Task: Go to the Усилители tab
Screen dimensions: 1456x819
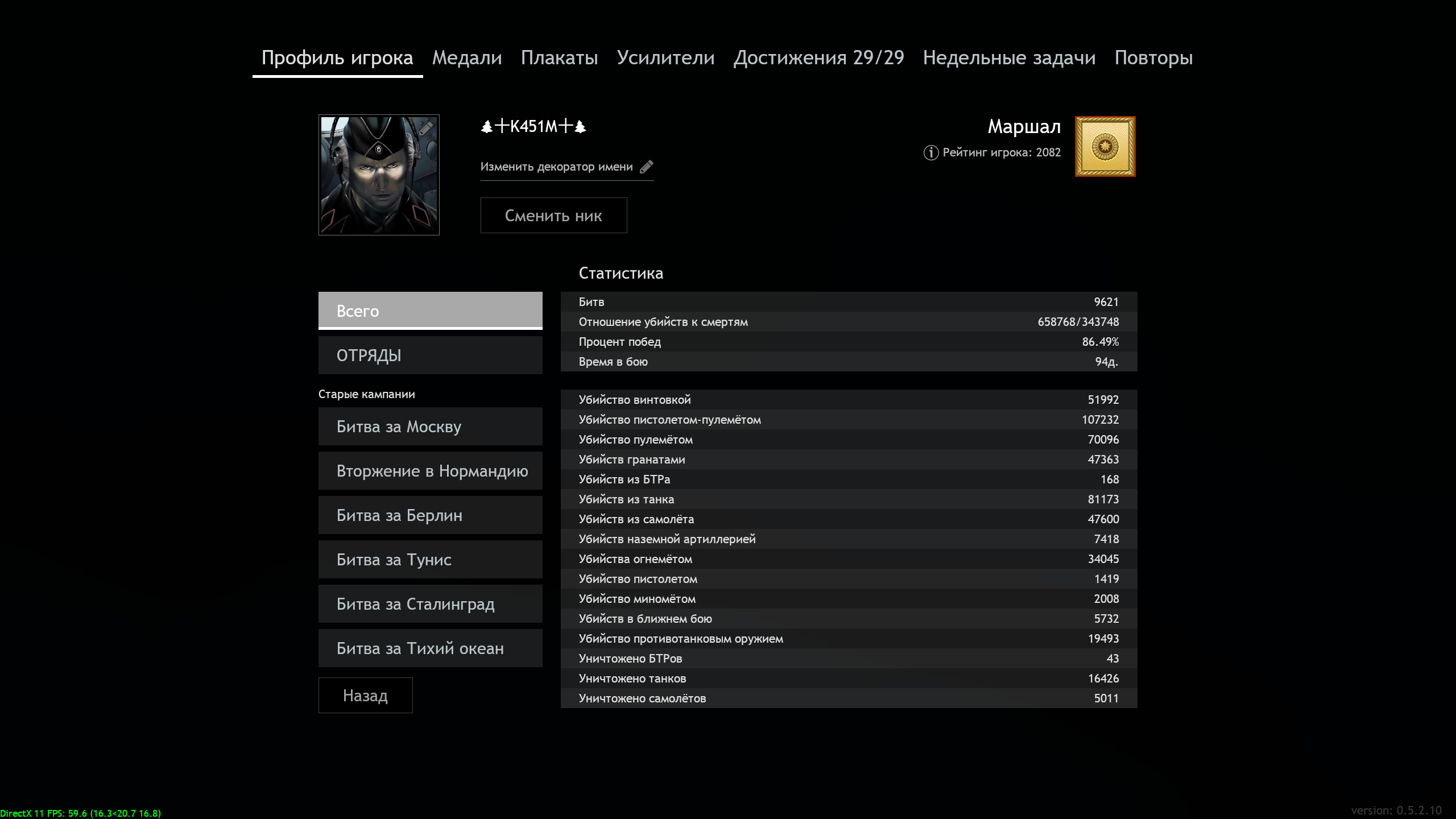Action: pyautogui.click(x=665, y=58)
